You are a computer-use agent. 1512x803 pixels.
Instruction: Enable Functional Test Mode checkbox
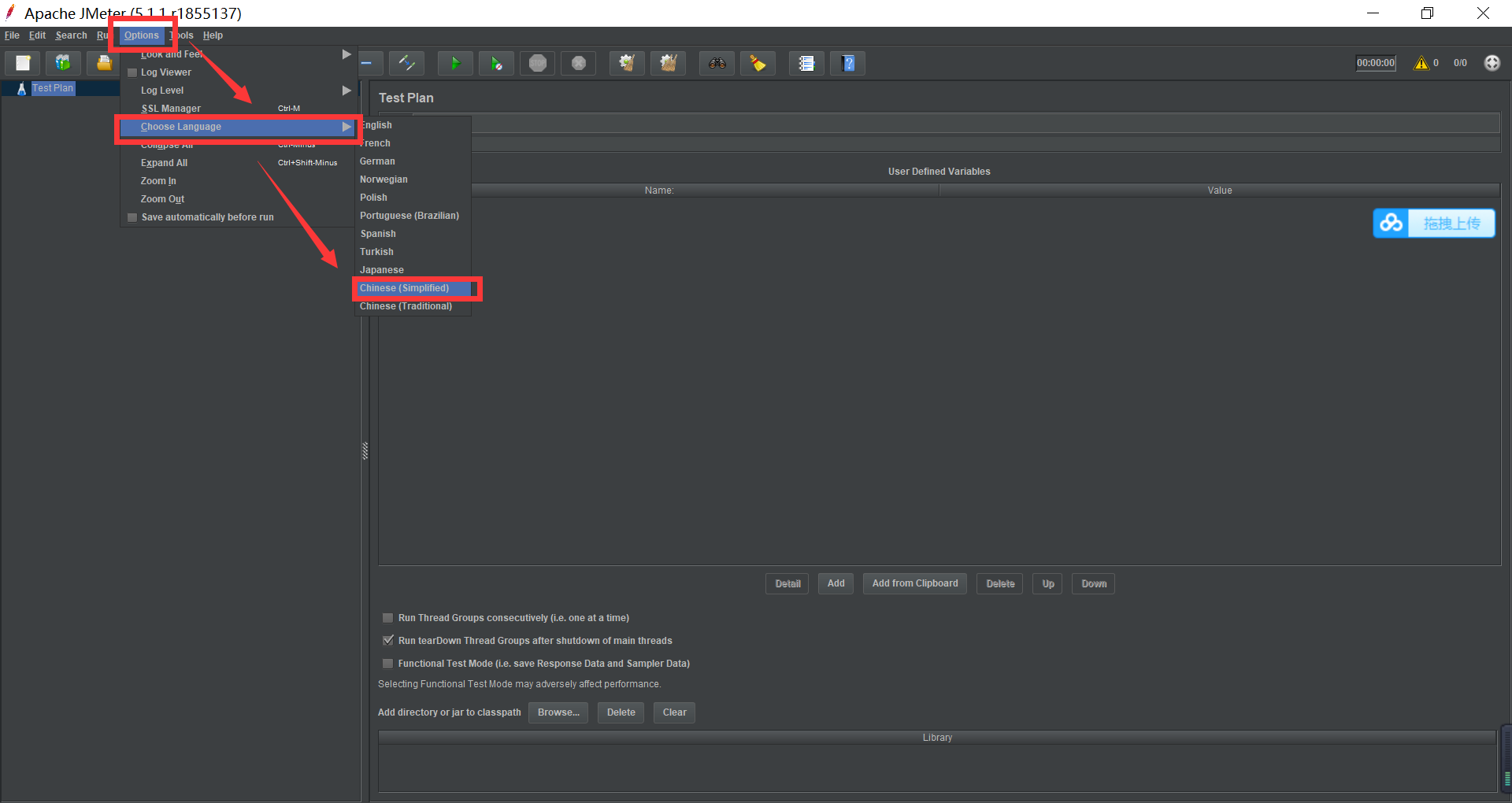click(x=387, y=664)
